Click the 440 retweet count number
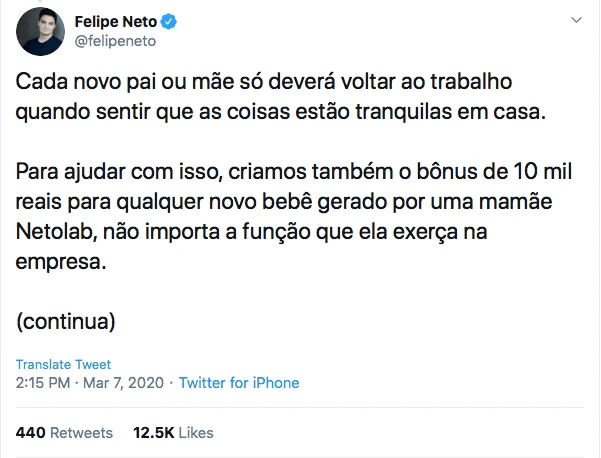Screen dimensions: 601x458 point(32,434)
